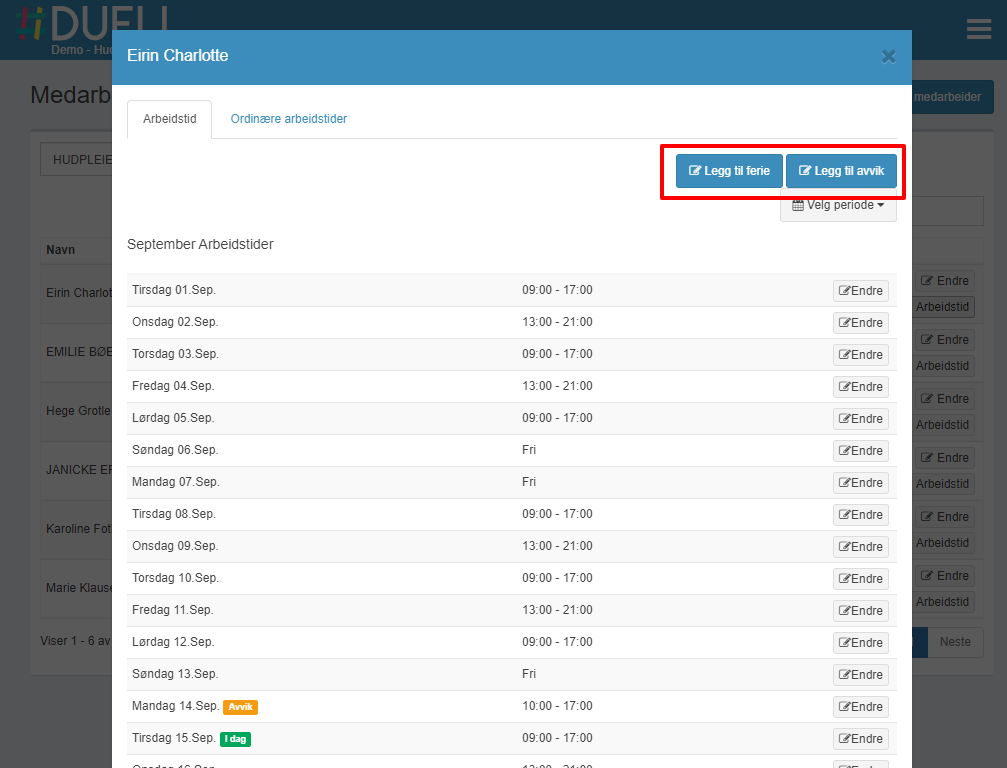Click Mandag 07.Sep. date text
The image size is (1007, 768).
coord(176,482)
